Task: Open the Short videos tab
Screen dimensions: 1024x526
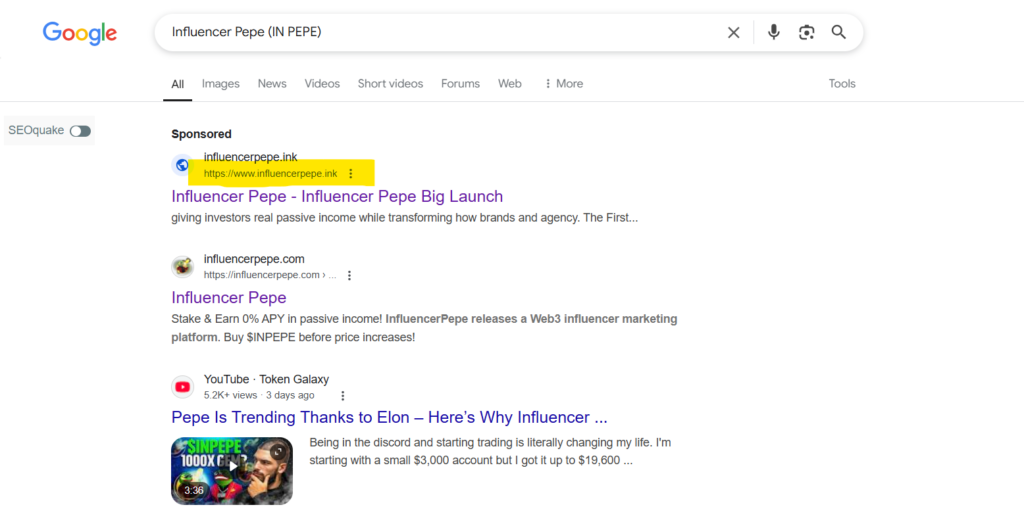Action: click(x=391, y=84)
